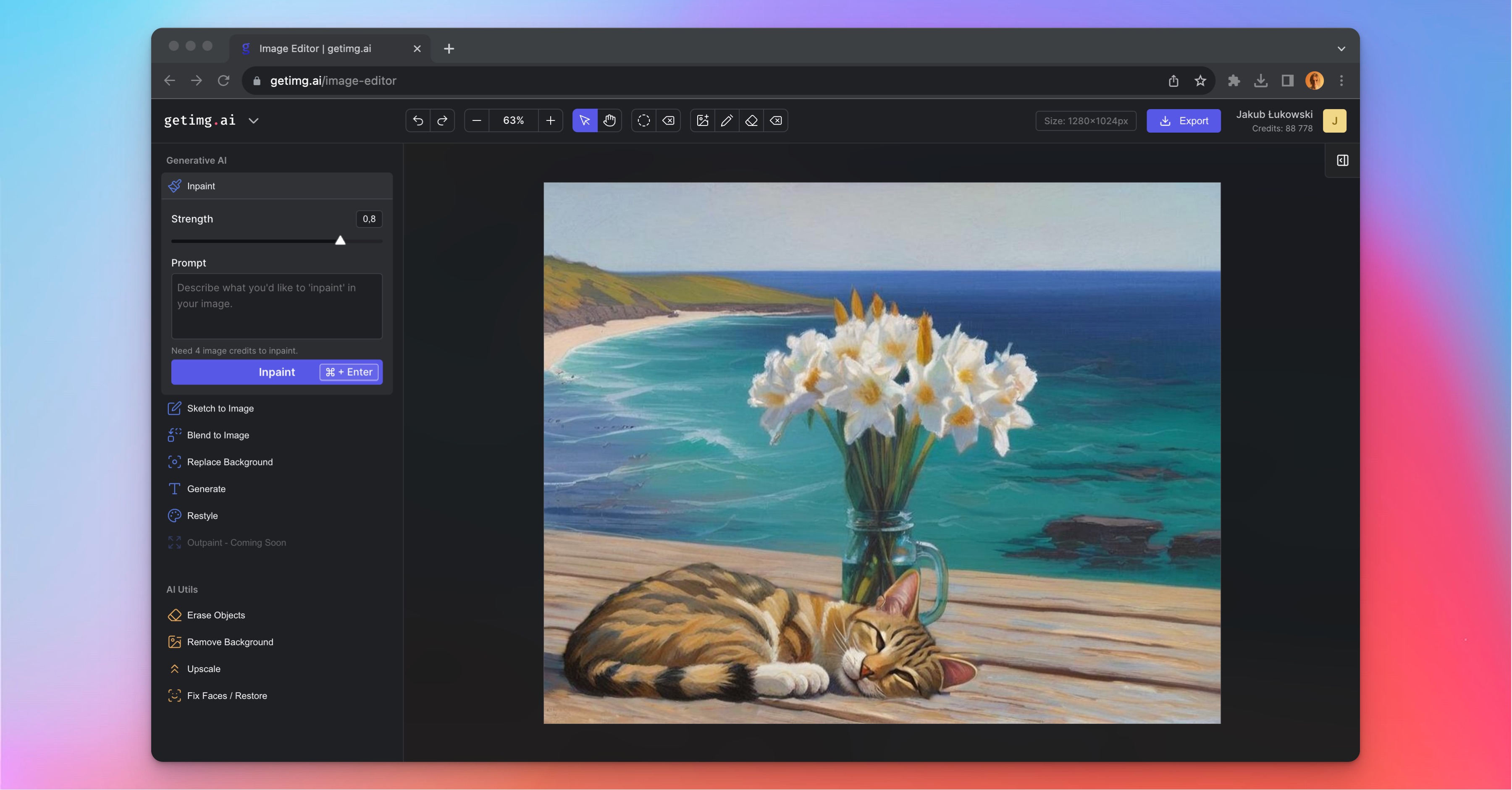The height and width of the screenshot is (790, 1512).
Task: Click the Export button
Action: [x=1183, y=121]
